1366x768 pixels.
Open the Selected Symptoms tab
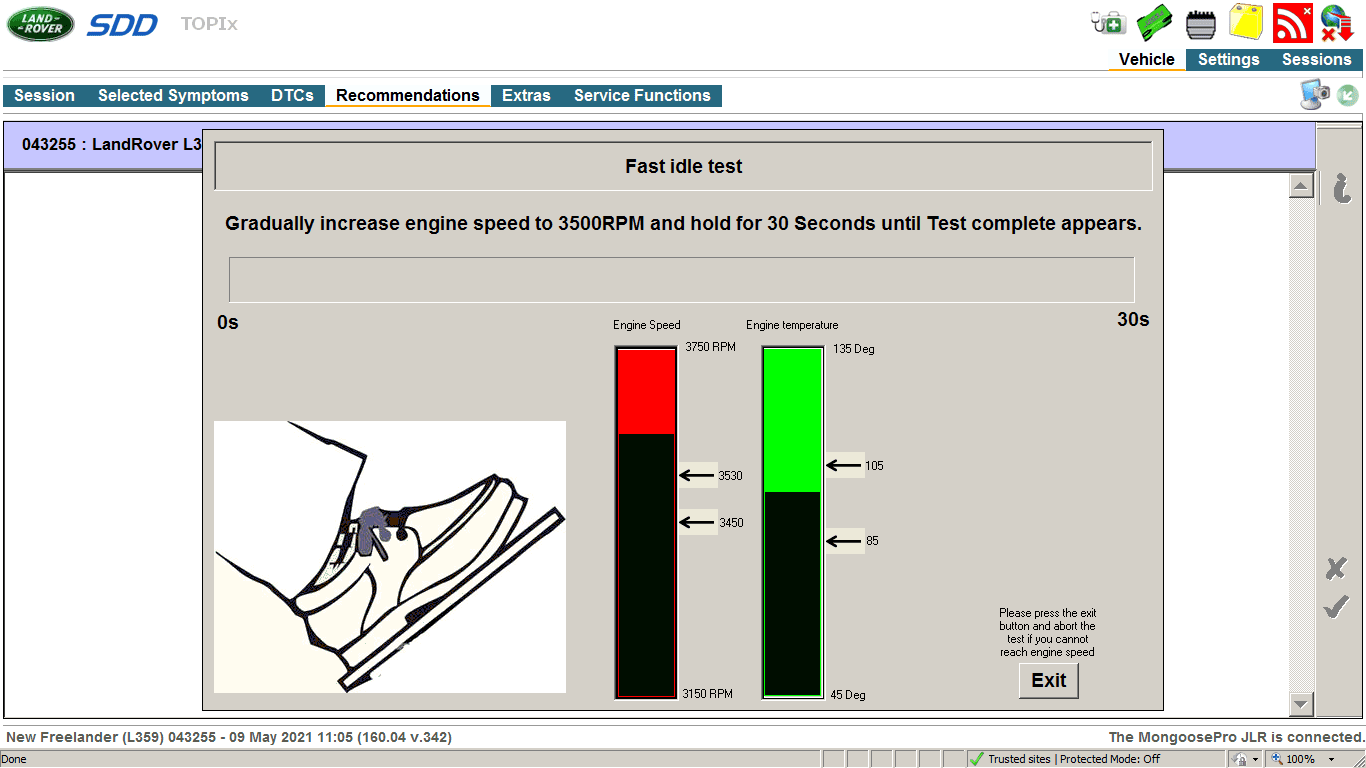click(x=173, y=96)
